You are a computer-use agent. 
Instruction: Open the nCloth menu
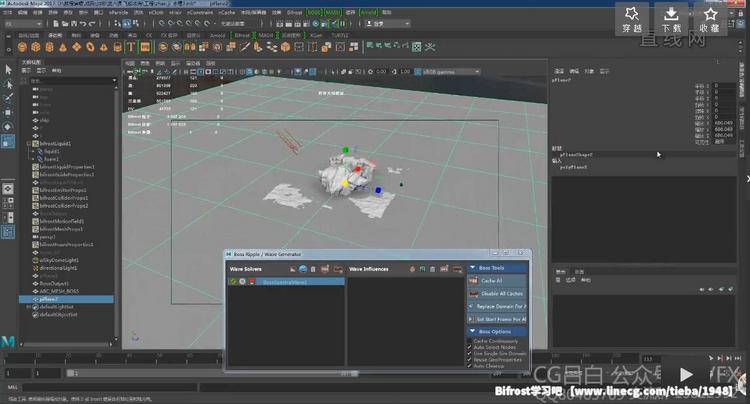click(x=155, y=12)
